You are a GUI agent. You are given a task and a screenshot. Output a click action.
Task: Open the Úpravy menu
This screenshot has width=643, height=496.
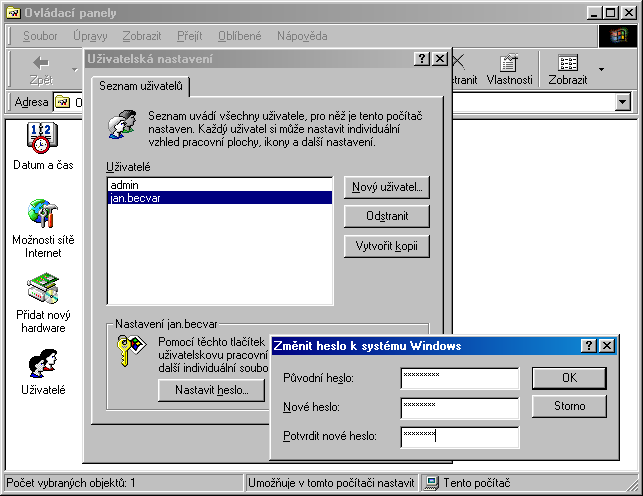90,36
